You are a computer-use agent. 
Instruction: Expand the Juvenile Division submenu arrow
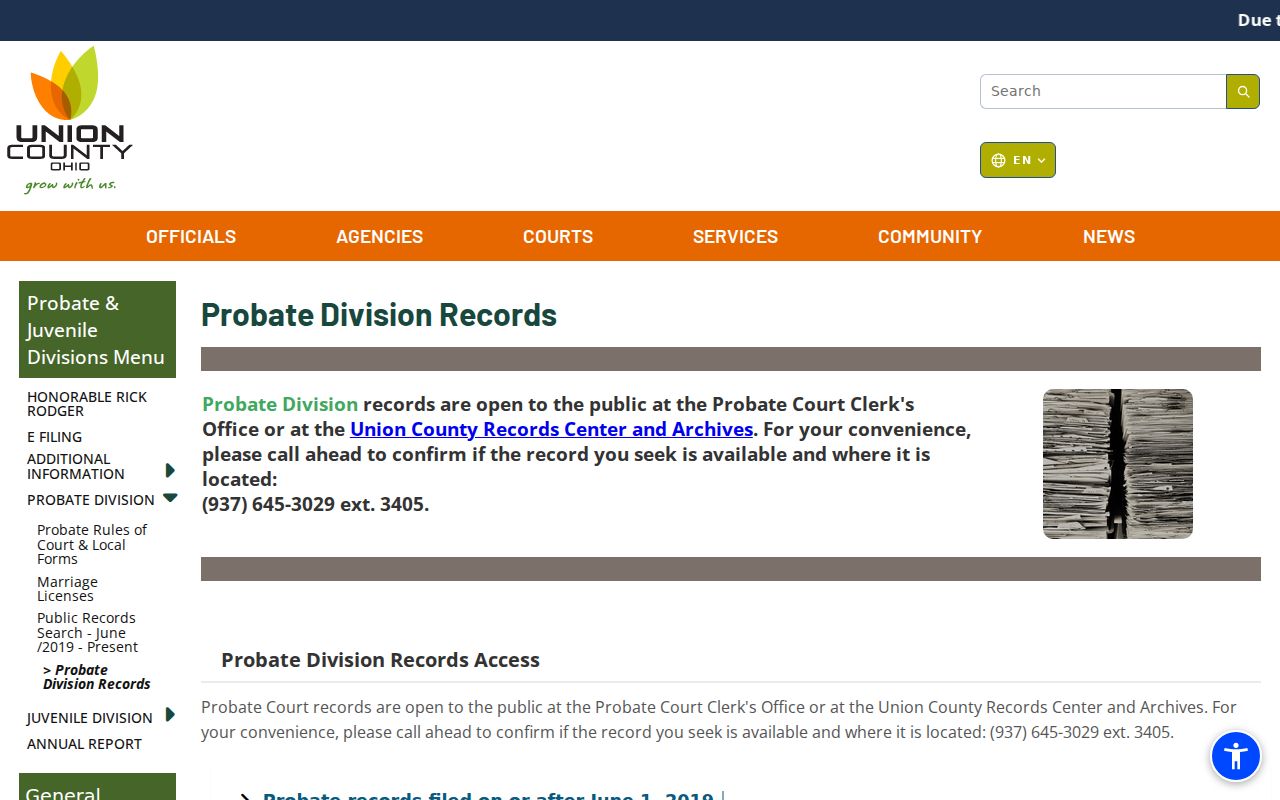coord(170,715)
